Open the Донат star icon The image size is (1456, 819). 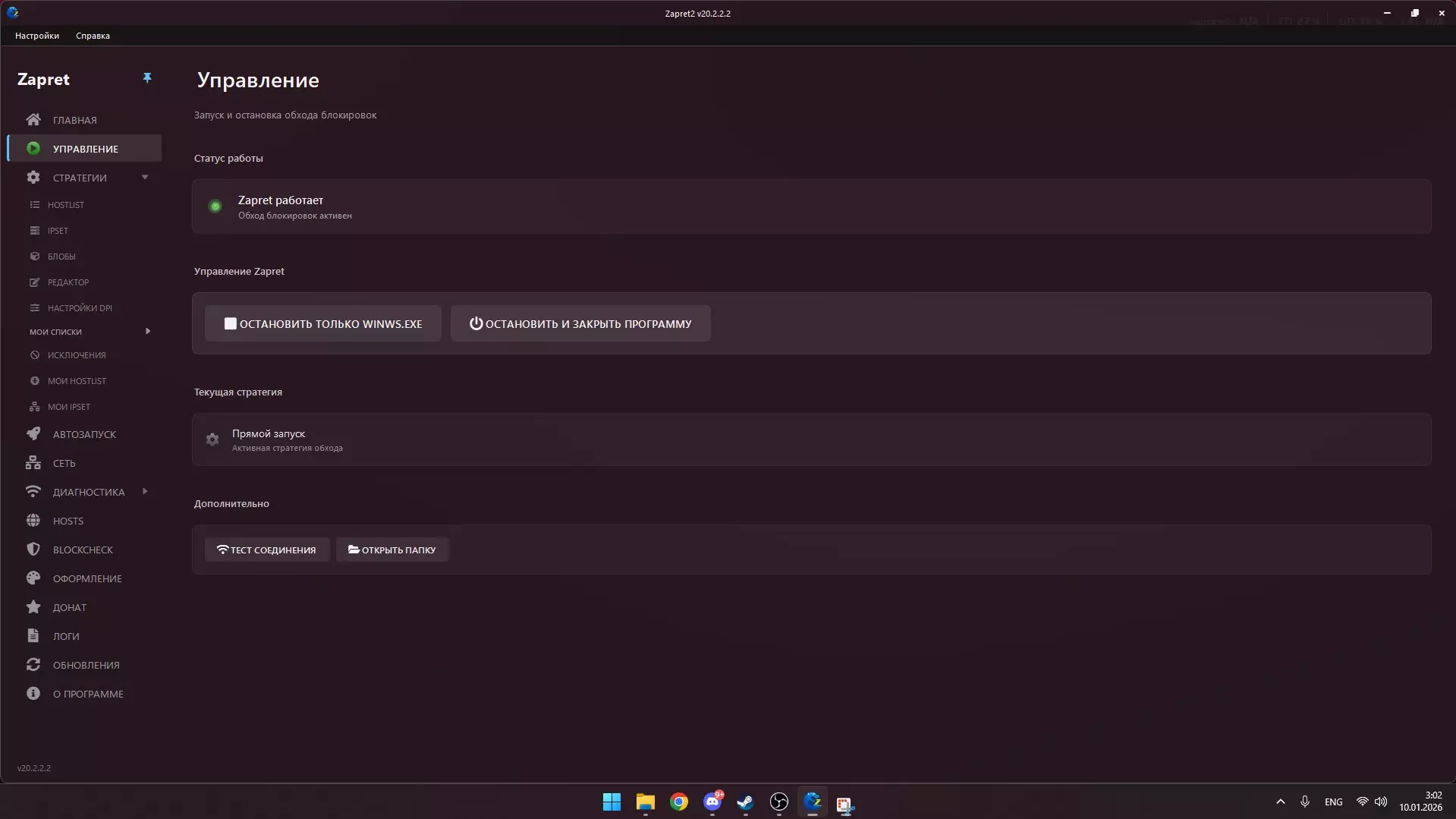pyautogui.click(x=33, y=607)
